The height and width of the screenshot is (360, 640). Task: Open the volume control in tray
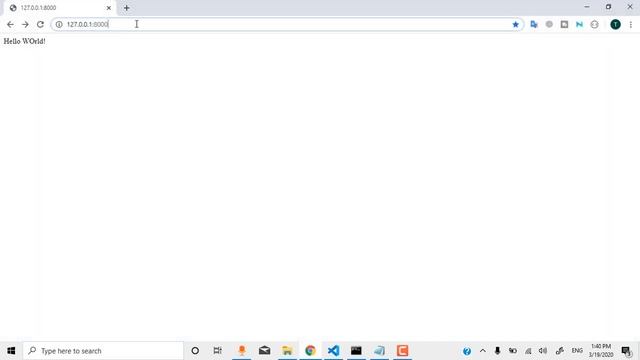tap(543, 351)
